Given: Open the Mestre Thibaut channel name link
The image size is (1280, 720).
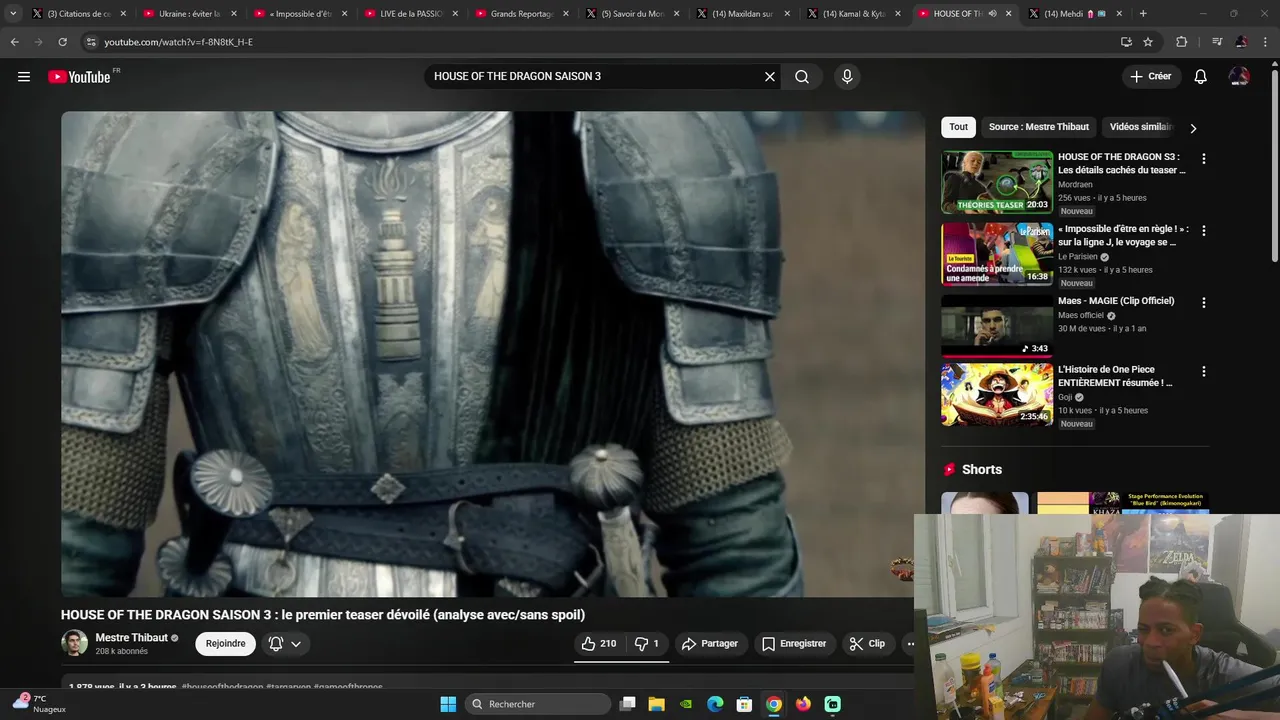Looking at the screenshot, I should [131, 638].
